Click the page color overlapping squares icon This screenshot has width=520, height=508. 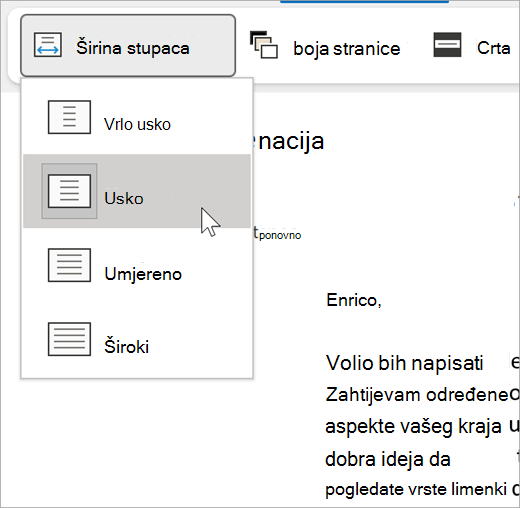click(264, 45)
